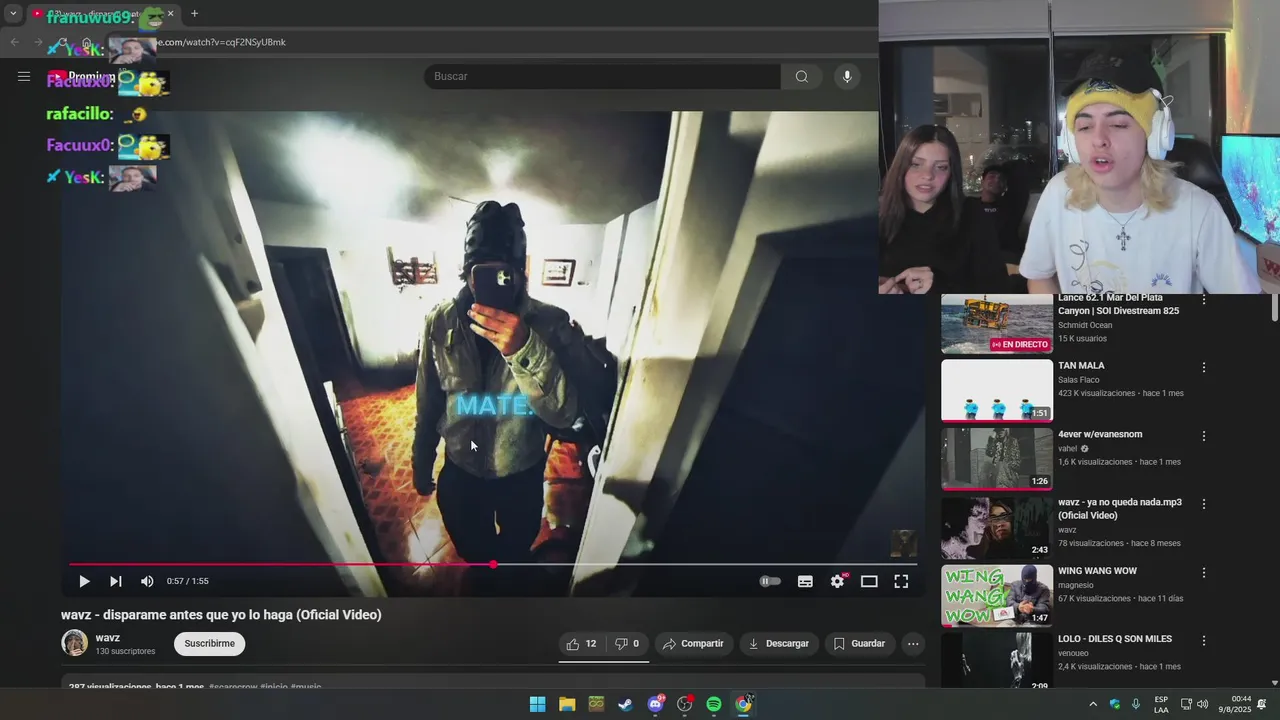Go back in browser history
The width and height of the screenshot is (1280, 720).
coord(14,42)
